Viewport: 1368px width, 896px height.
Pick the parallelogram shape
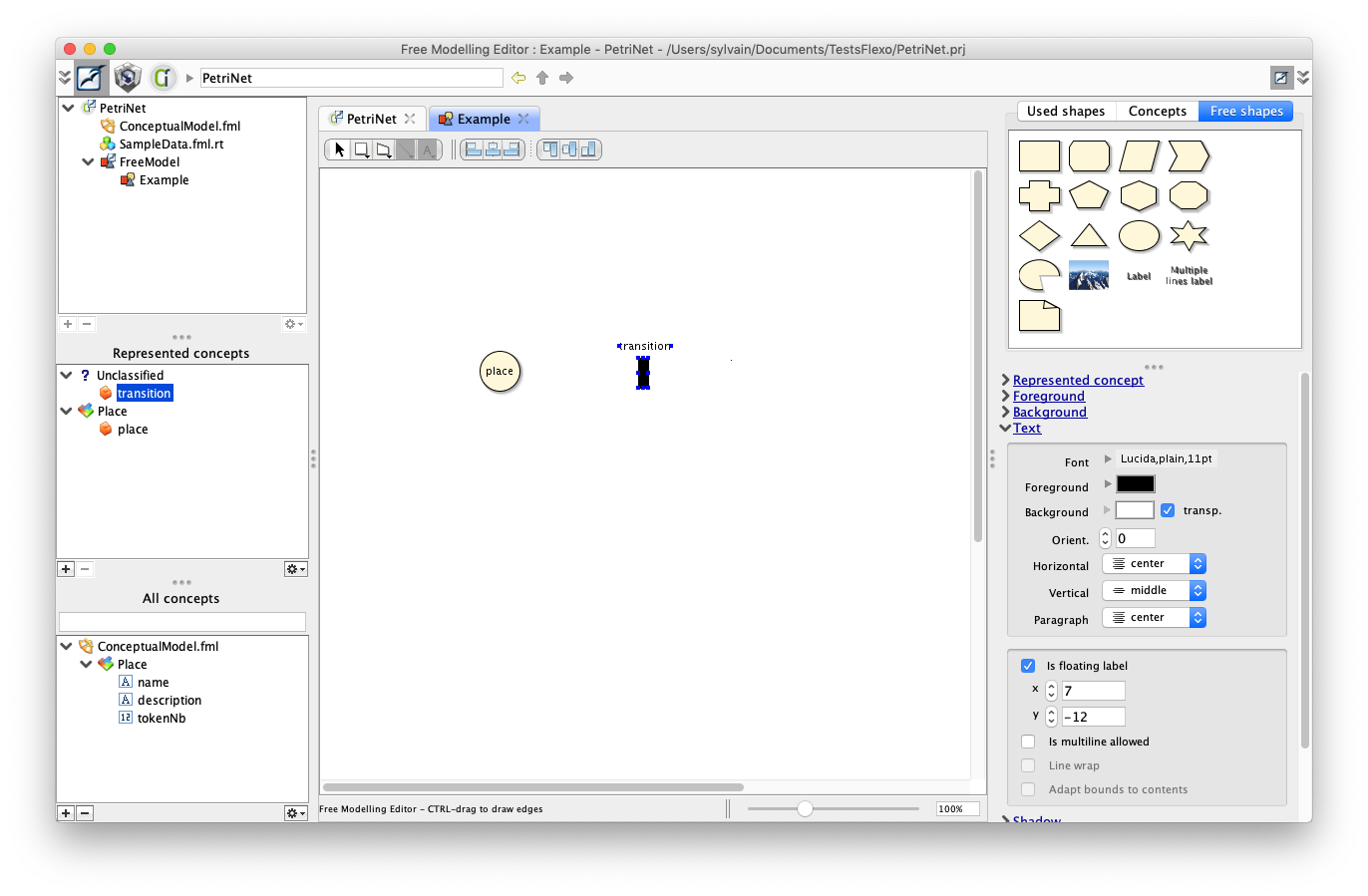pyautogui.click(x=1139, y=156)
